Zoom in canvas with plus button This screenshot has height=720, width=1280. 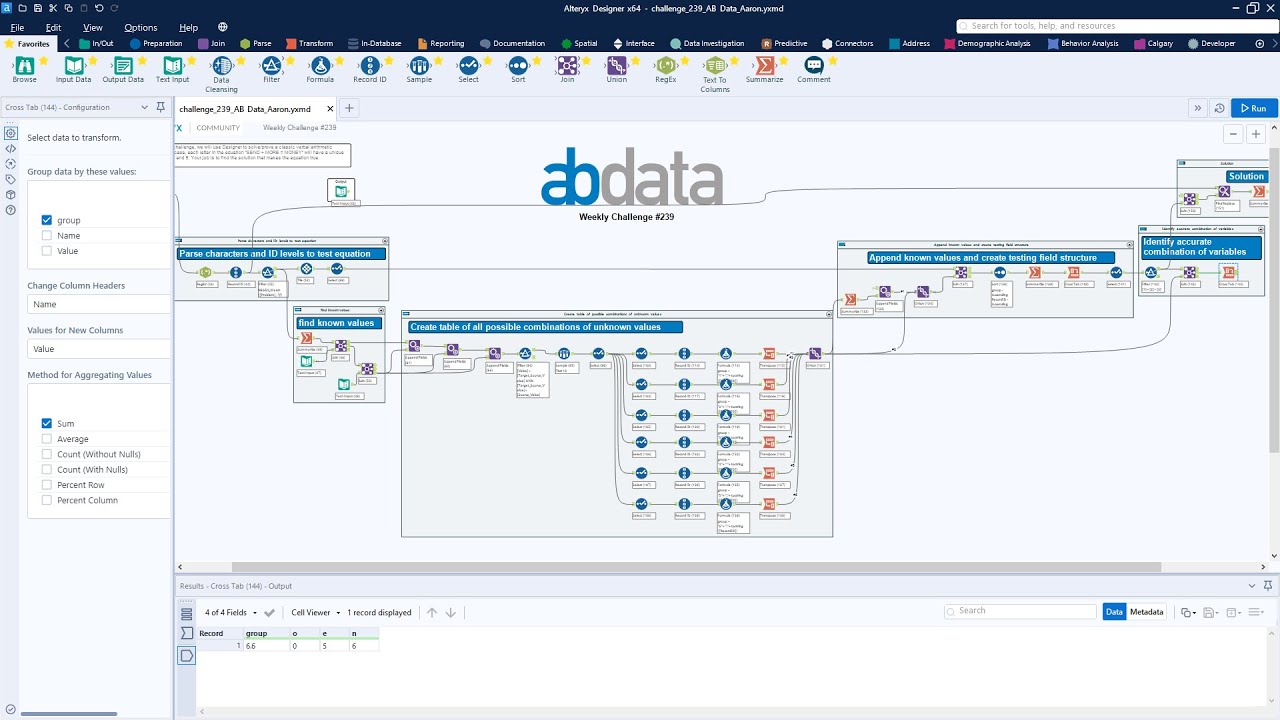1256,134
